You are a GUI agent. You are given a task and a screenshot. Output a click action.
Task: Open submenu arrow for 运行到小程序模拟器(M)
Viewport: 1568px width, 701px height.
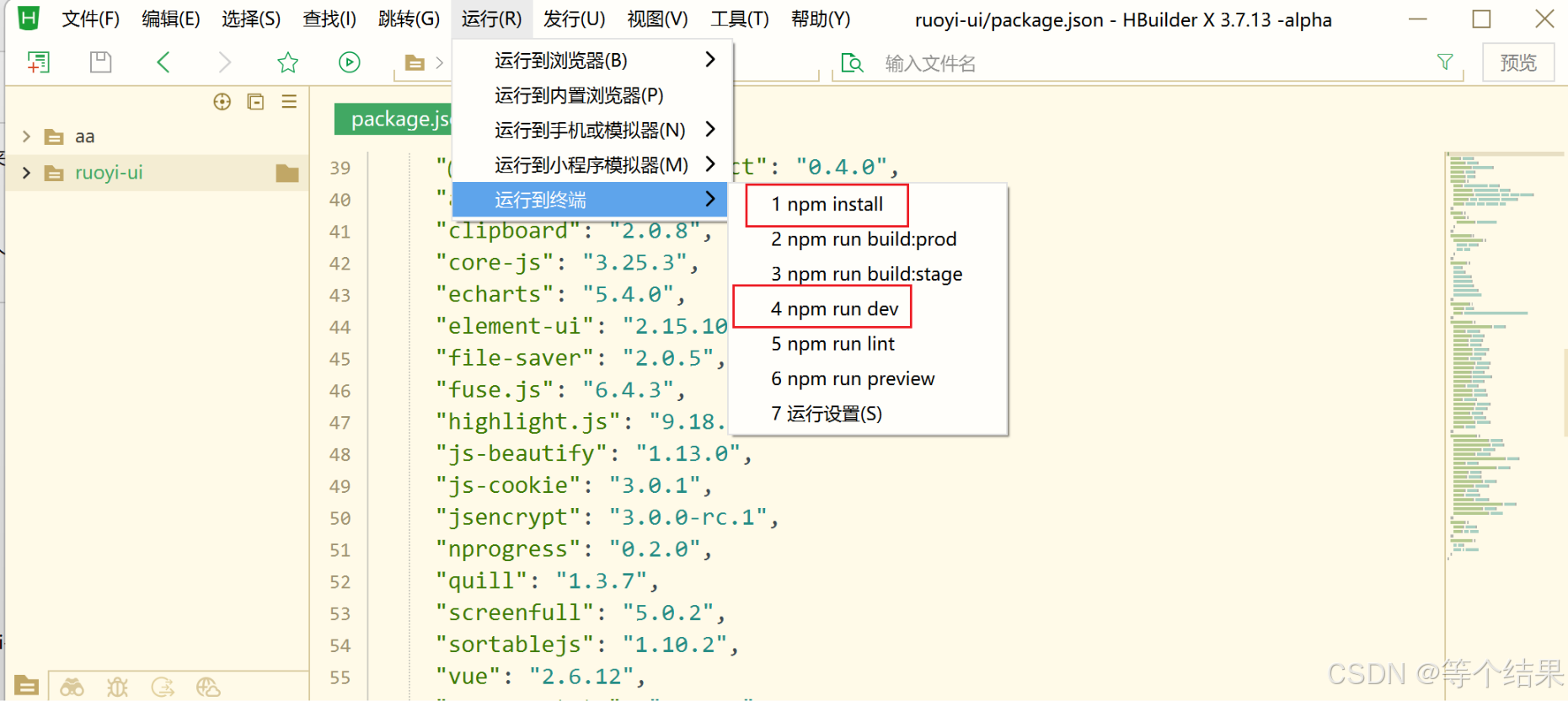(710, 163)
